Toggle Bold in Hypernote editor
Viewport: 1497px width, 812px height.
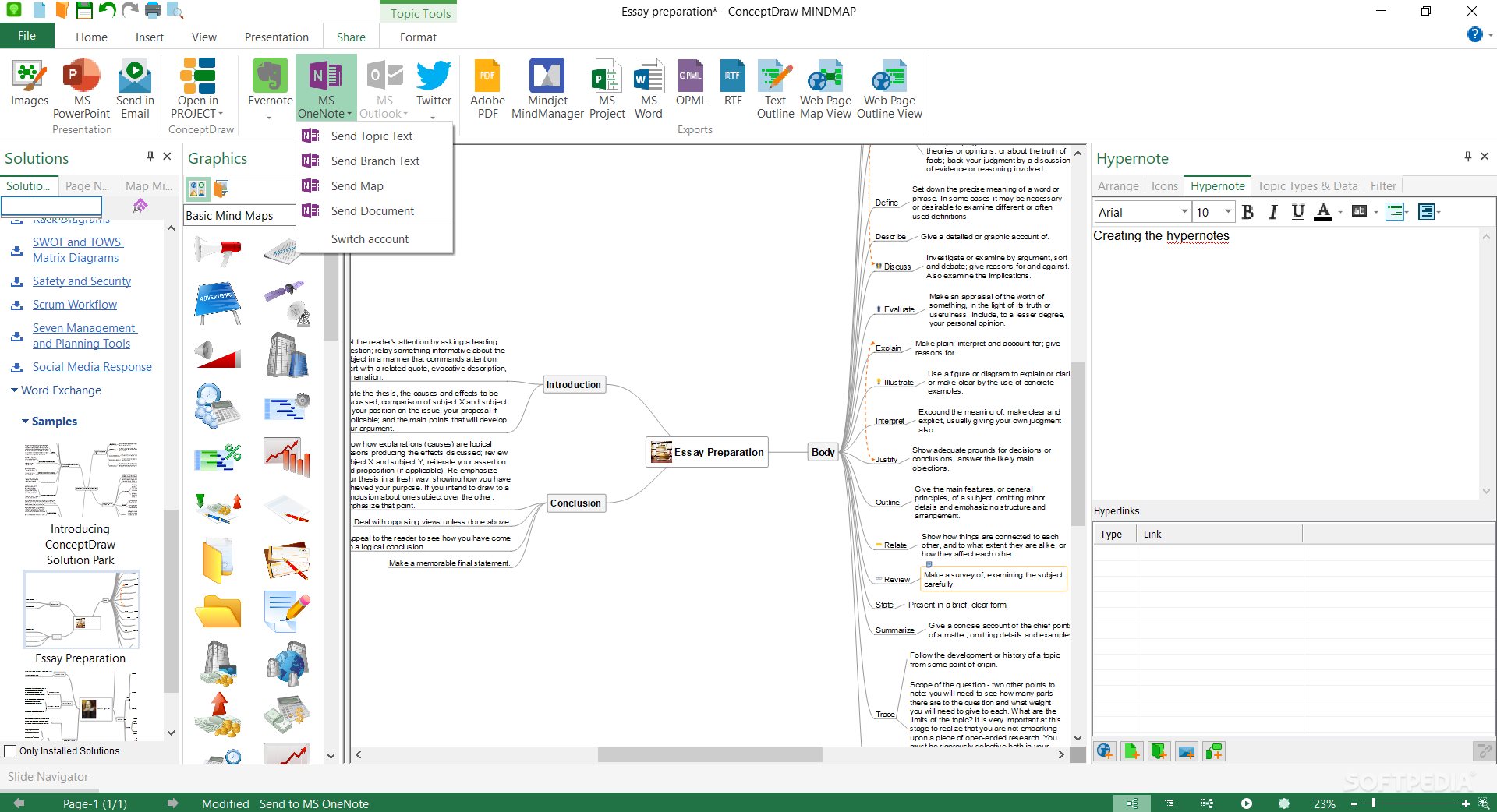pos(1247,212)
